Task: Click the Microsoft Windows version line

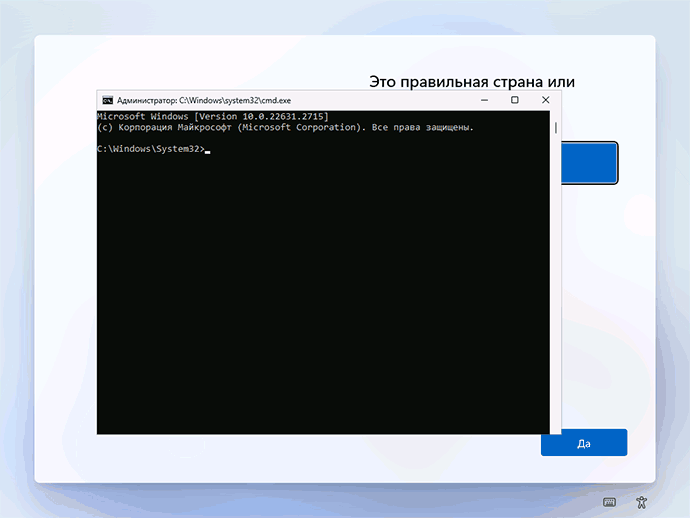Action: pyautogui.click(x=212, y=117)
